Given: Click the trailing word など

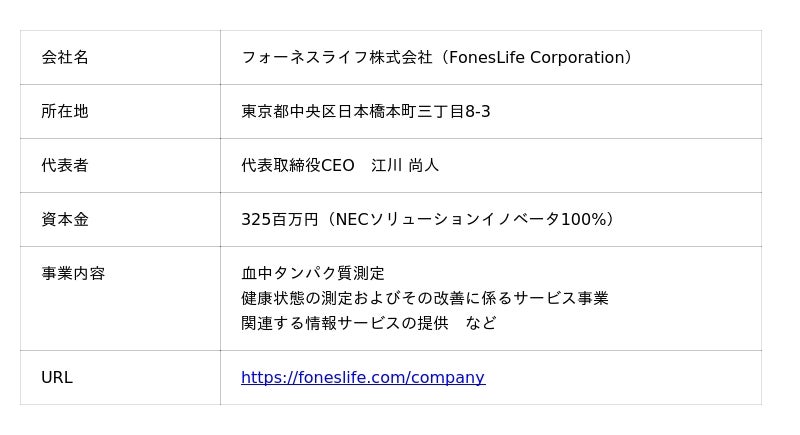Looking at the screenshot, I should (x=480, y=323).
